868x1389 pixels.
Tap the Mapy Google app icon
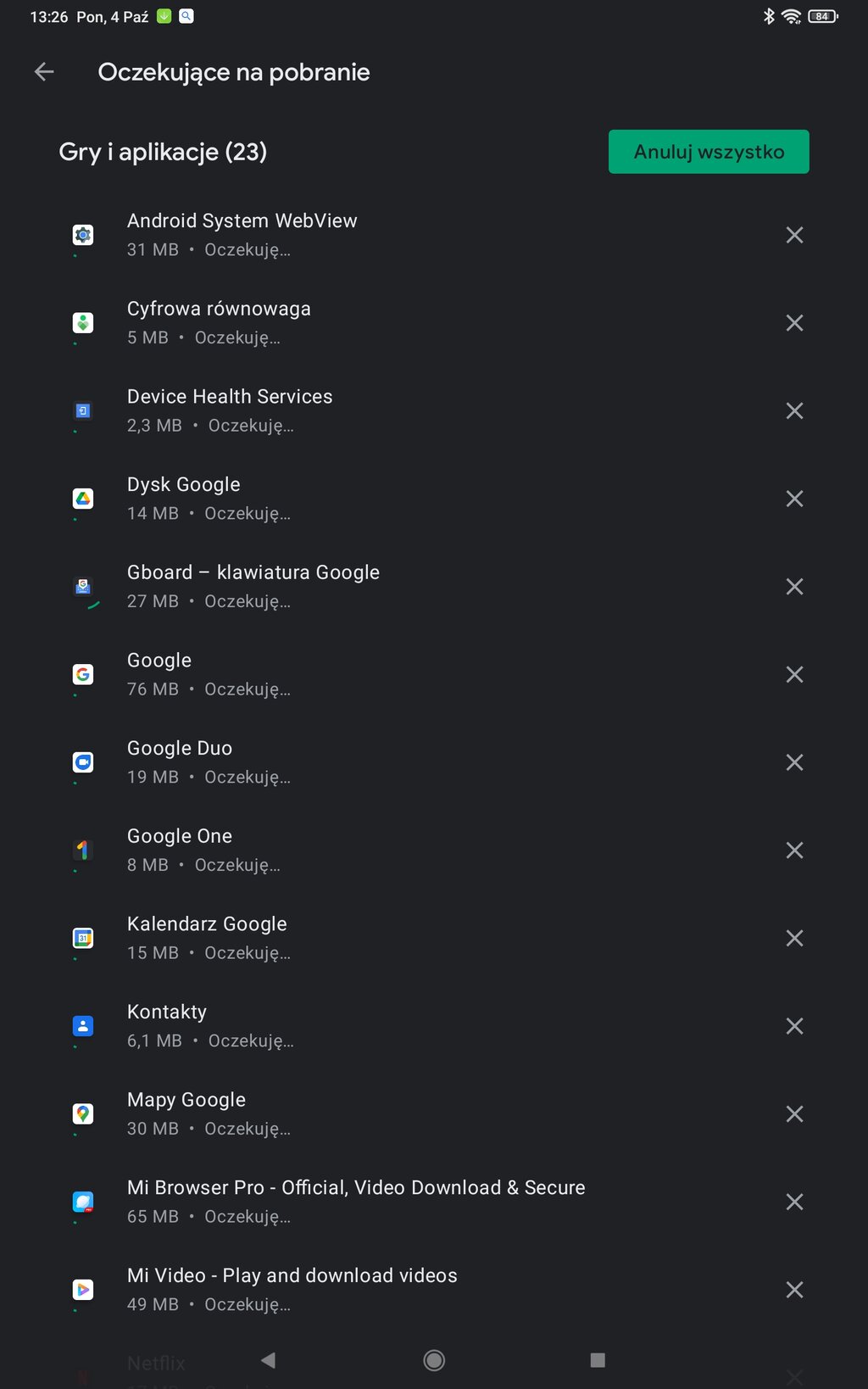[83, 1114]
